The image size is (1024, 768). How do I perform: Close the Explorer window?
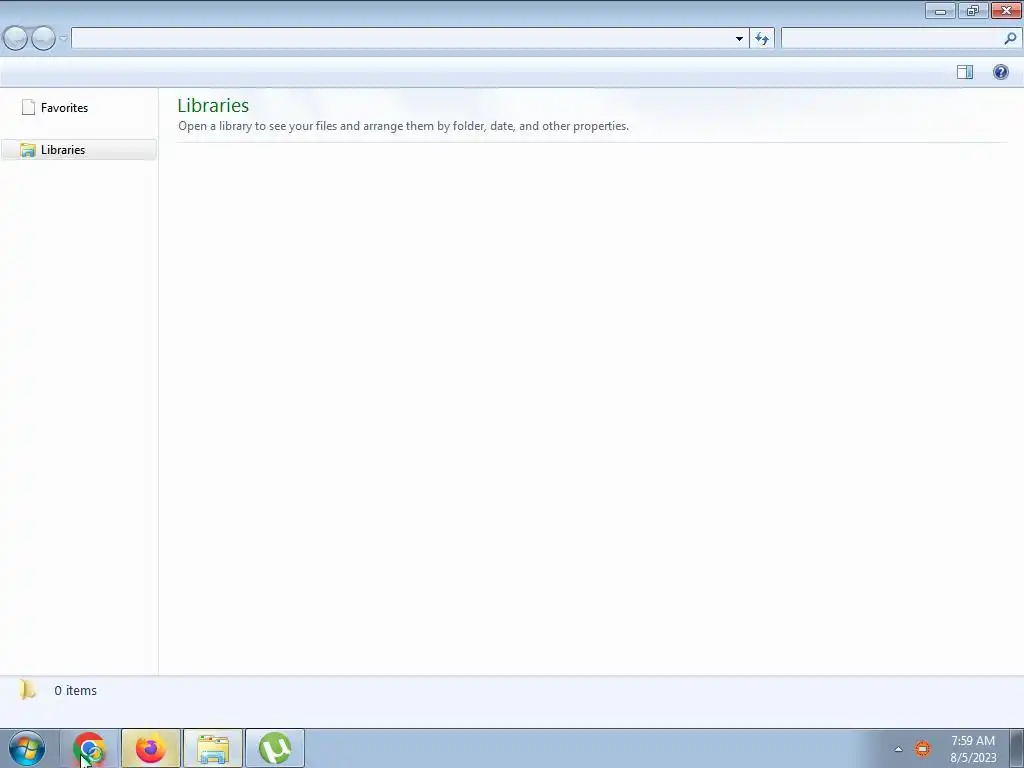[1006, 10]
